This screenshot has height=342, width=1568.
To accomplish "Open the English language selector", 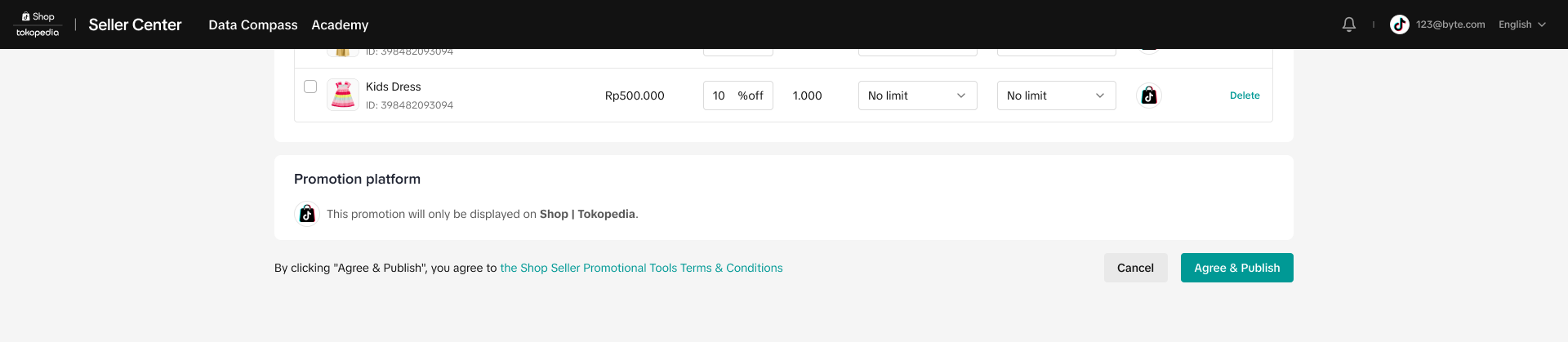I will click(1521, 24).
